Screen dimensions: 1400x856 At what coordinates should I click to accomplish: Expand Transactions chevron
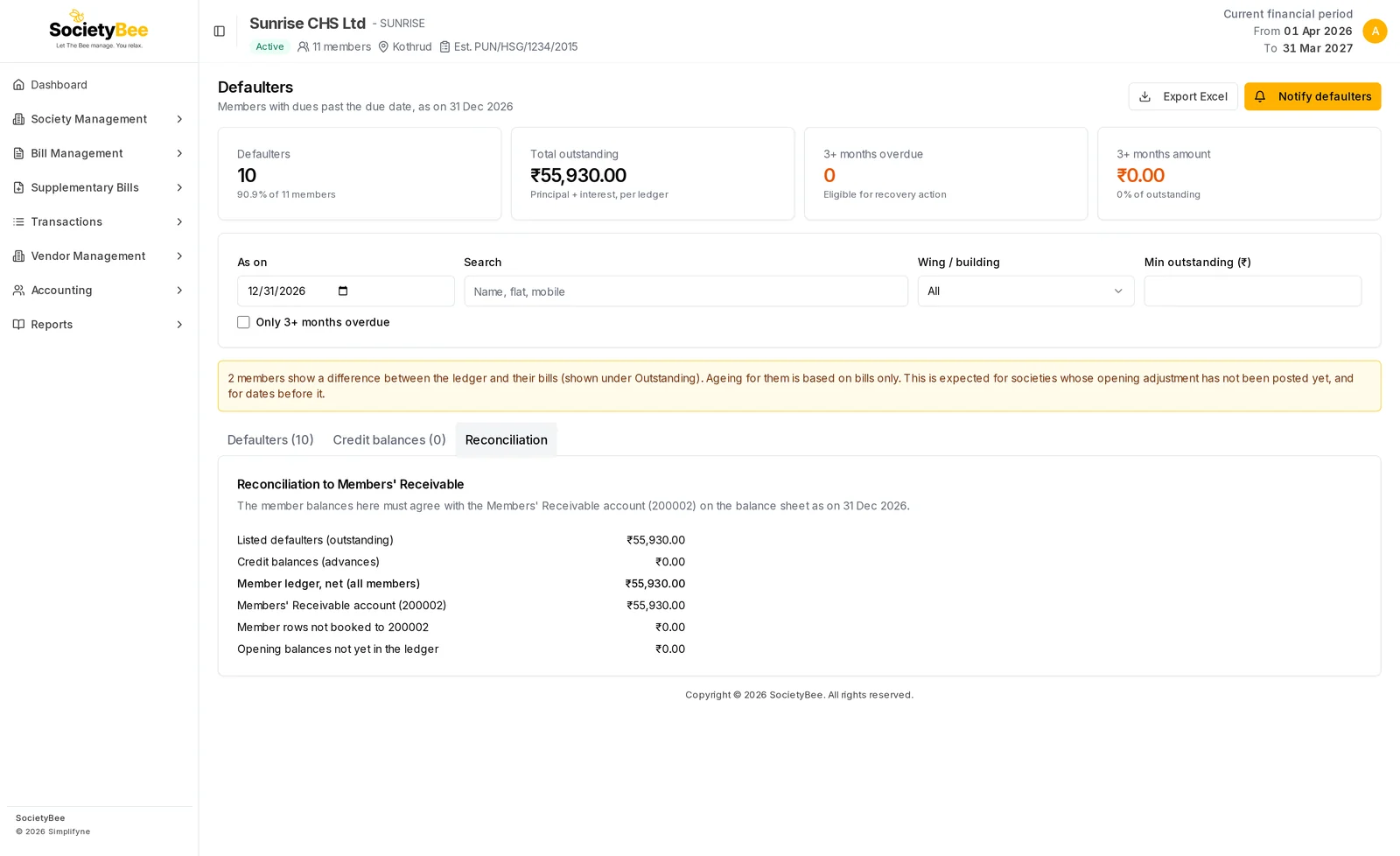tap(179, 221)
